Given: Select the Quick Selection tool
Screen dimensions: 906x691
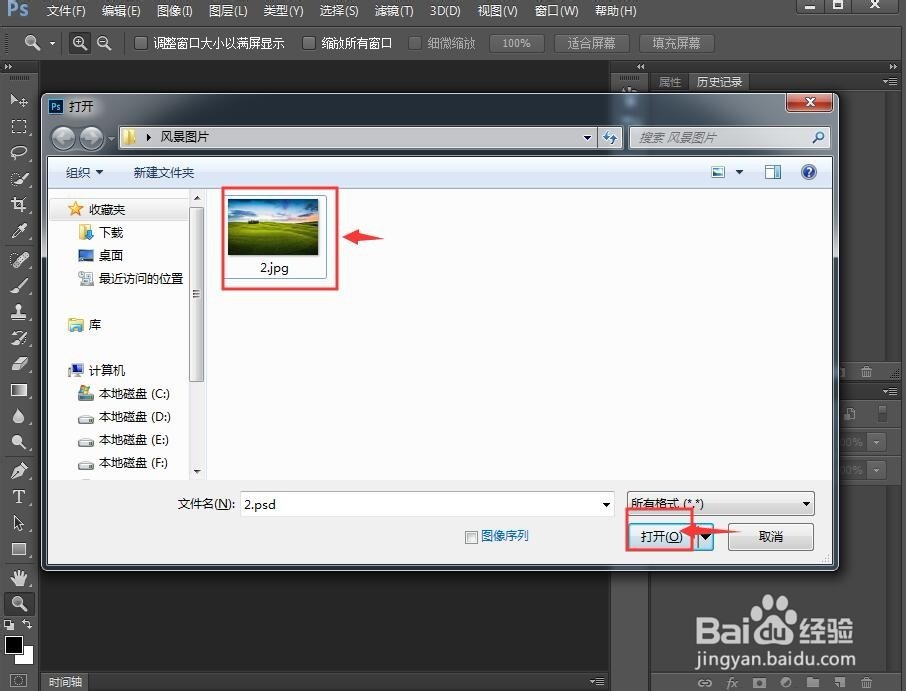Looking at the screenshot, I should (x=18, y=179).
